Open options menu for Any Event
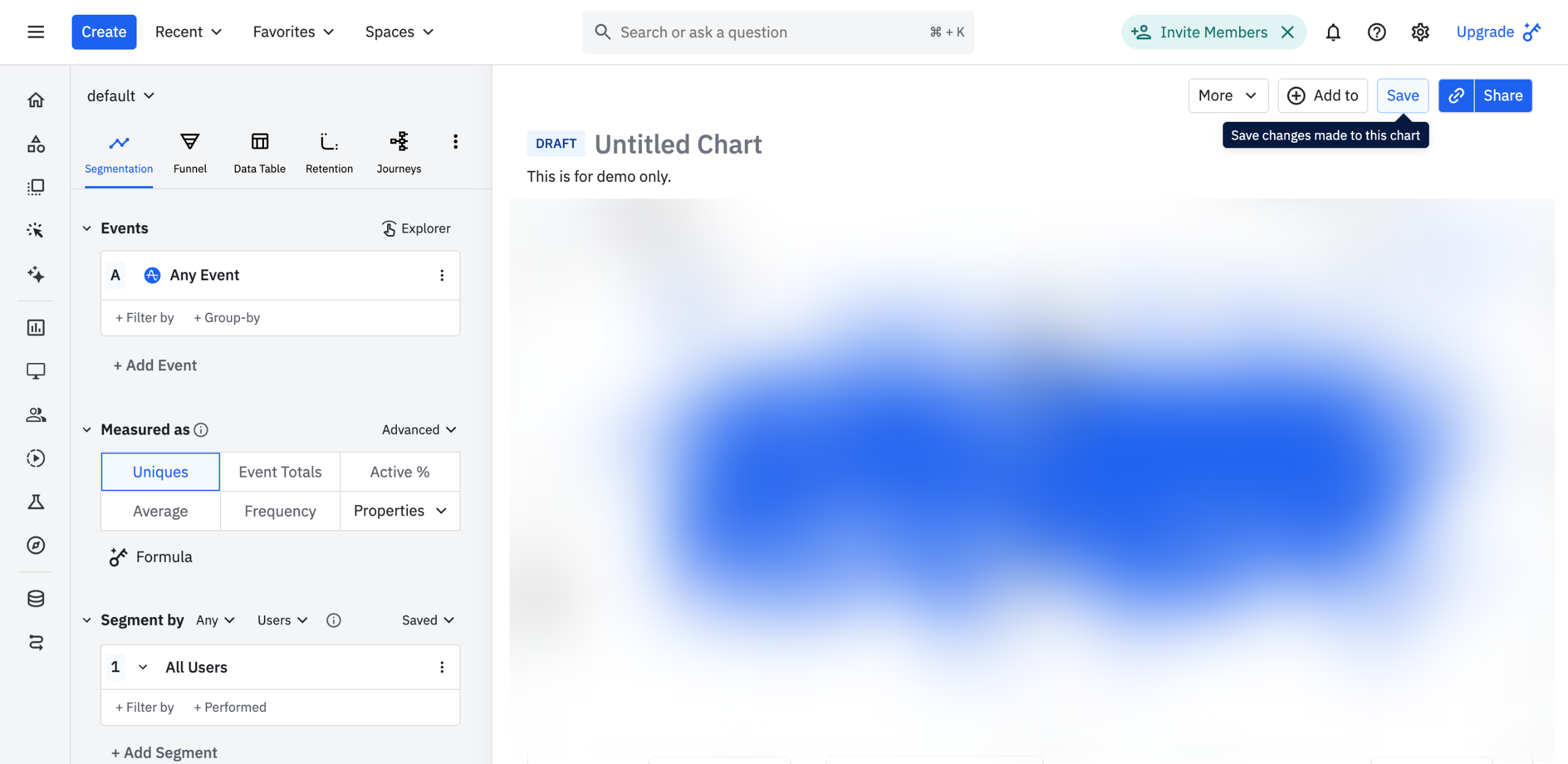This screenshot has height=764, width=1568. pos(442,275)
